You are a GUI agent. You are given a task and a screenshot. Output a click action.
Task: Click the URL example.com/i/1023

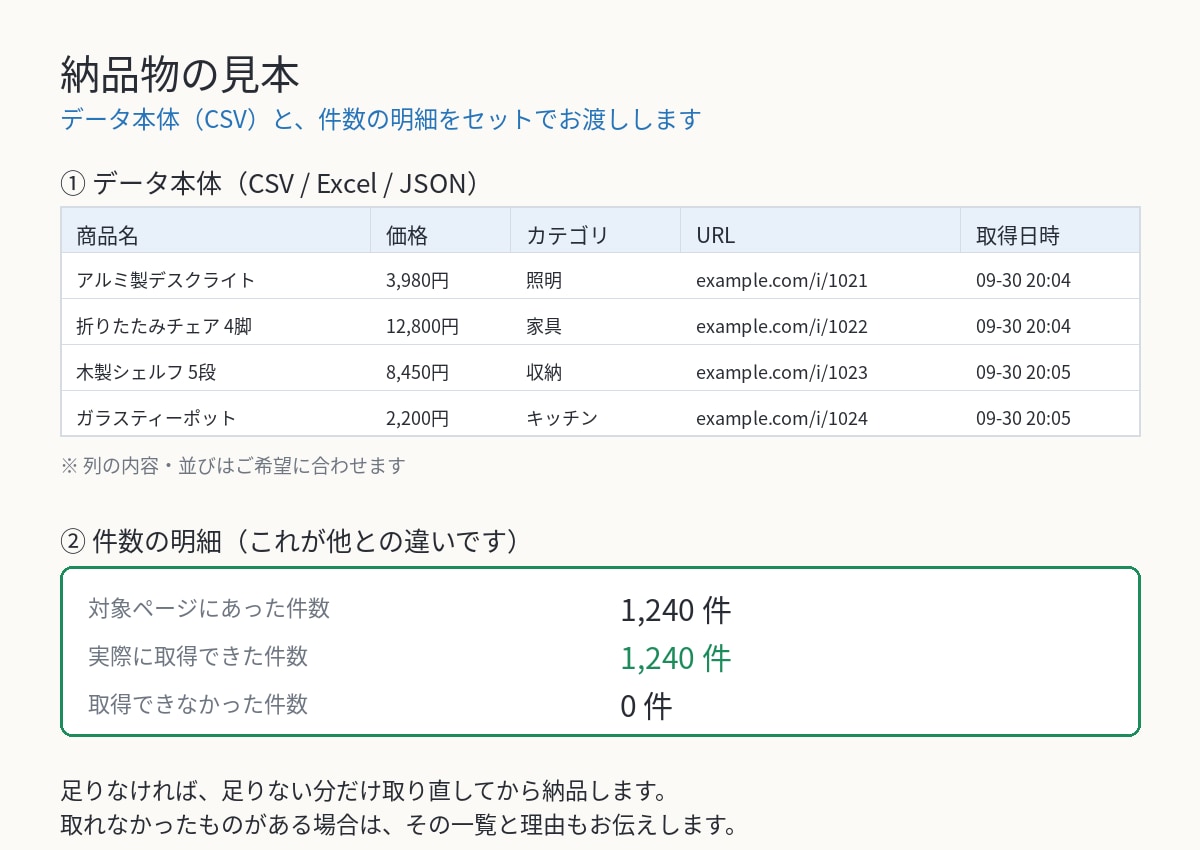(x=782, y=372)
